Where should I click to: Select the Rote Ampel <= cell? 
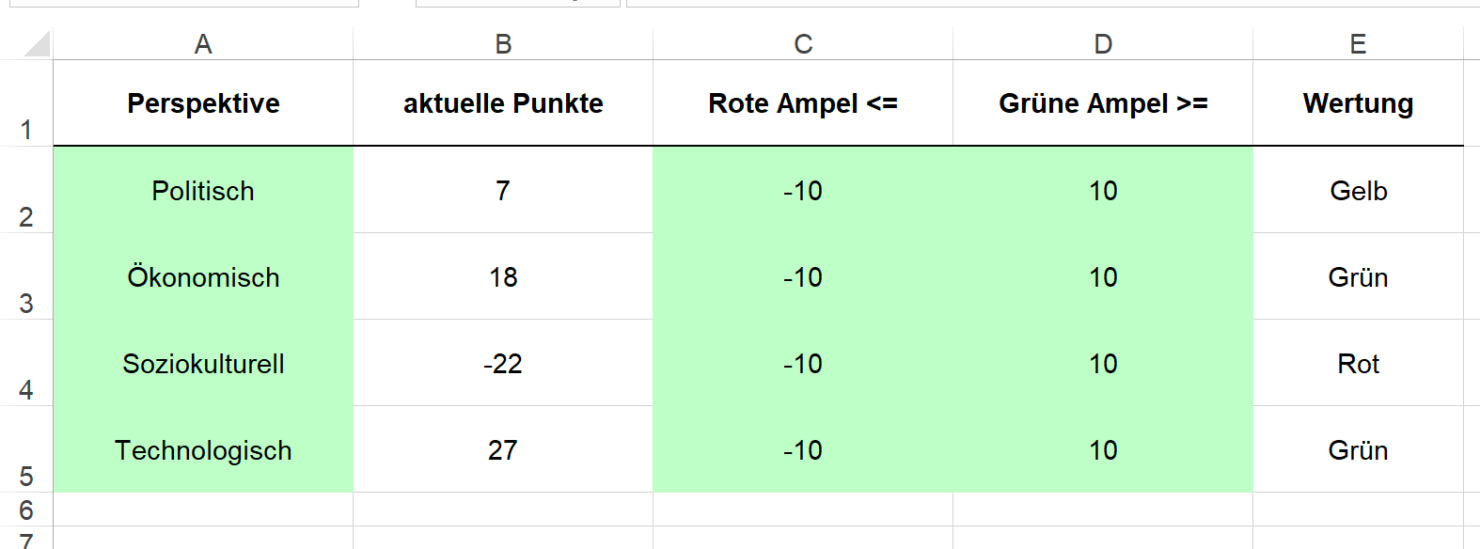pyautogui.click(x=803, y=104)
